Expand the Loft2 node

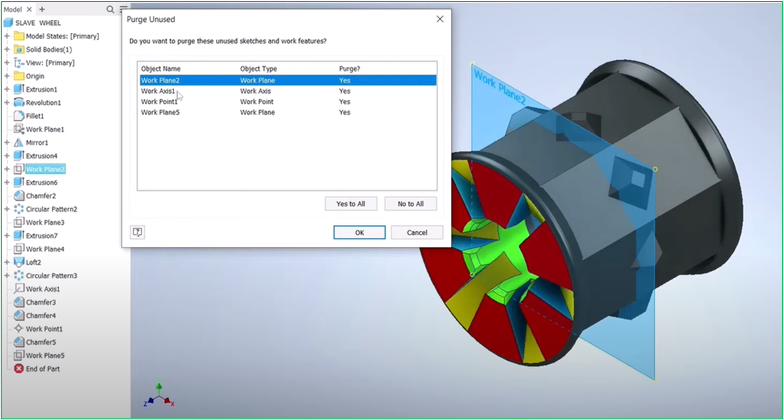click(7, 262)
